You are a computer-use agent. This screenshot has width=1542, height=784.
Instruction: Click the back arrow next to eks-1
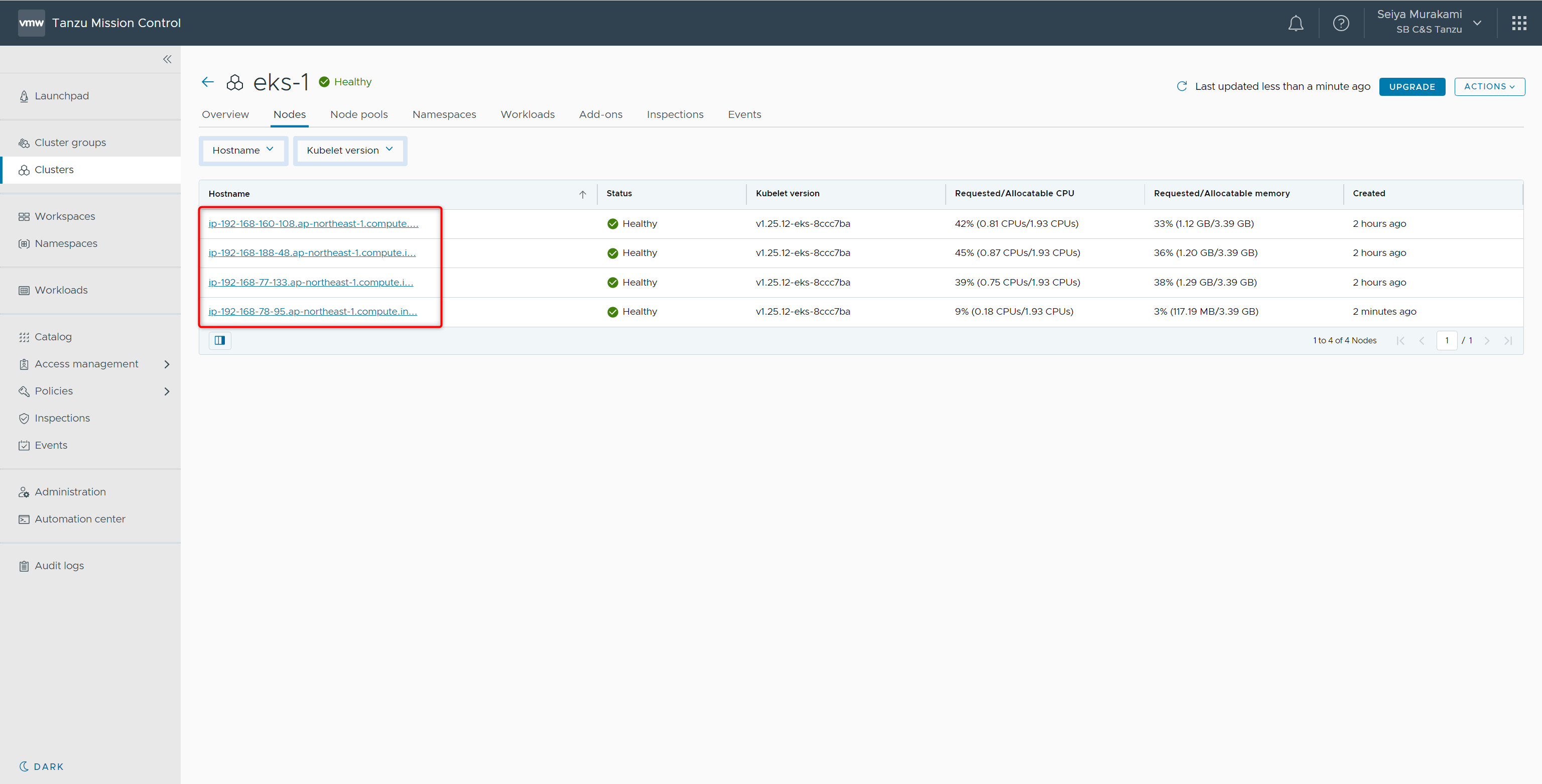[x=208, y=82]
